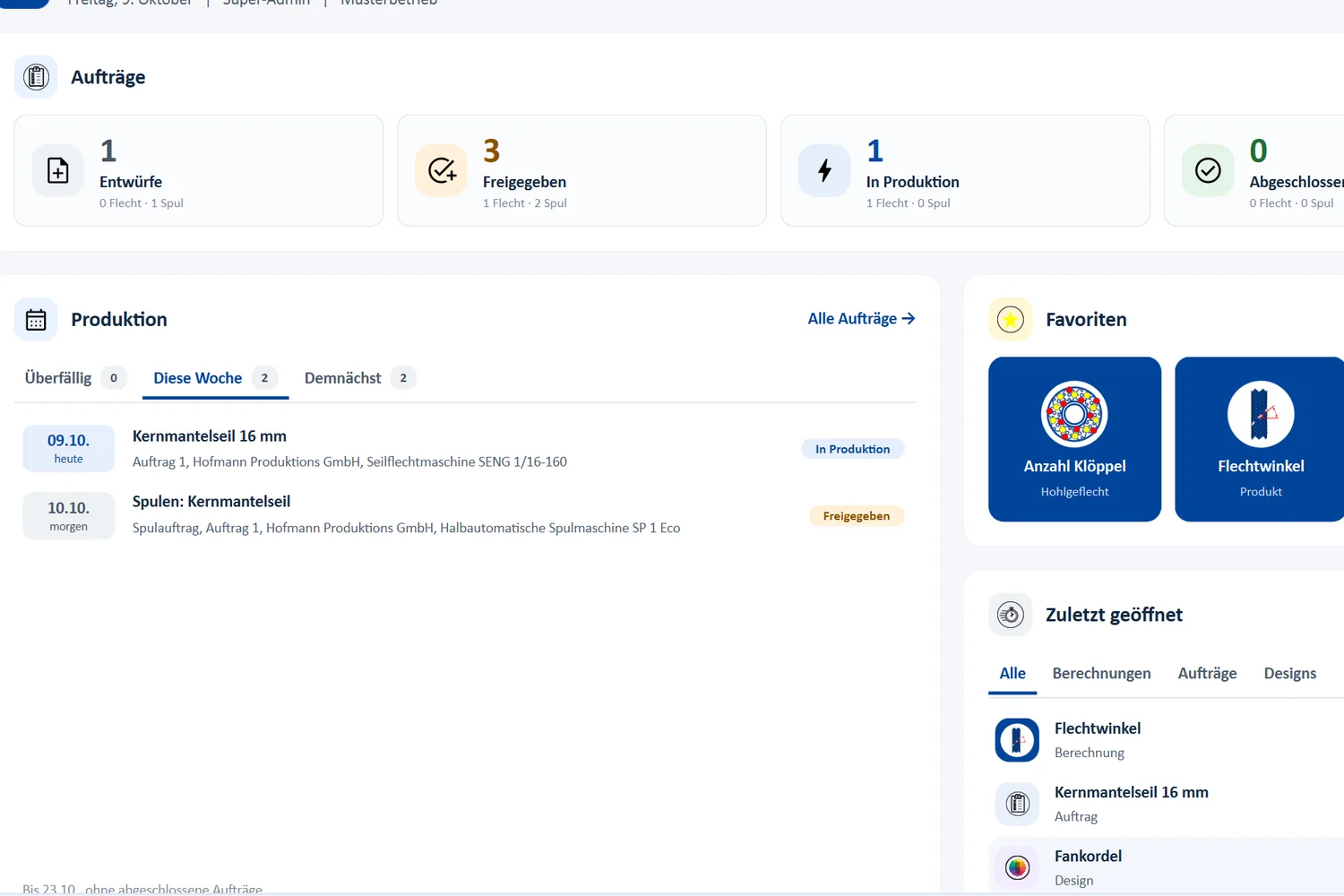Open the Alle Aufträge link
1344x896 pixels.
[861, 319]
